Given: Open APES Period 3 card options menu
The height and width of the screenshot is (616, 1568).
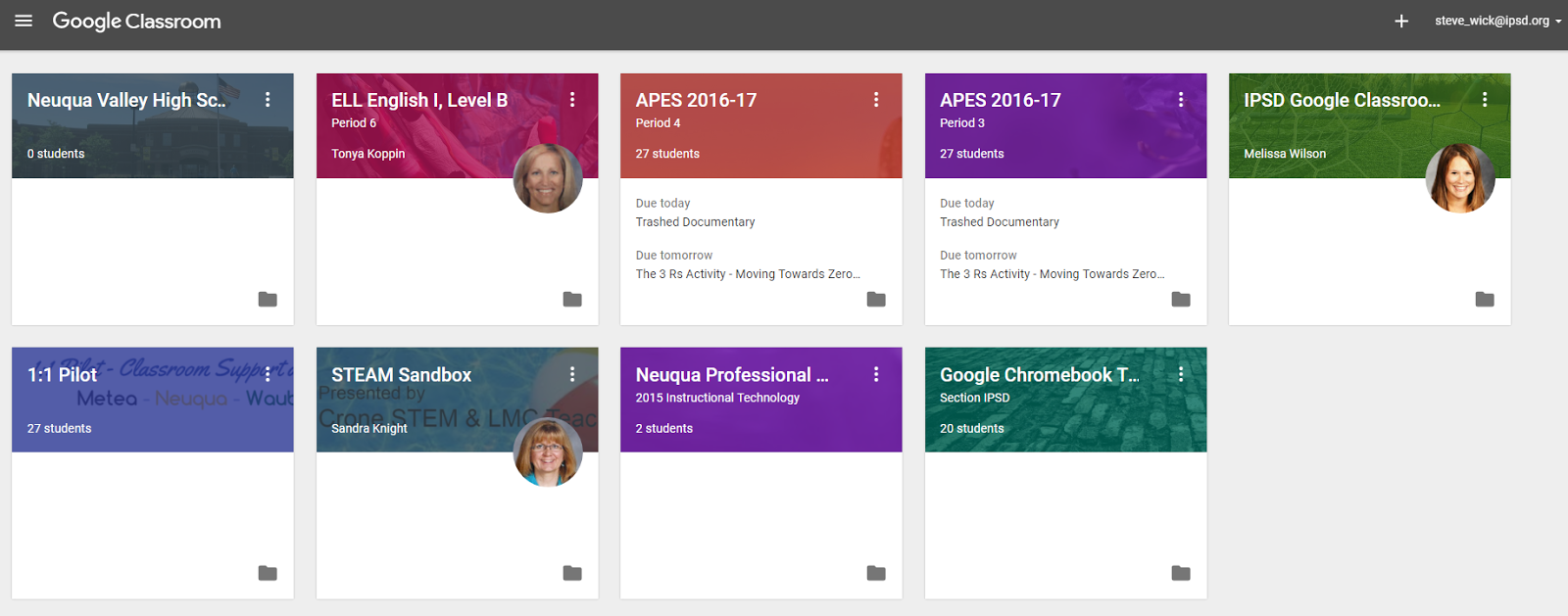Looking at the screenshot, I should pos(1181,100).
